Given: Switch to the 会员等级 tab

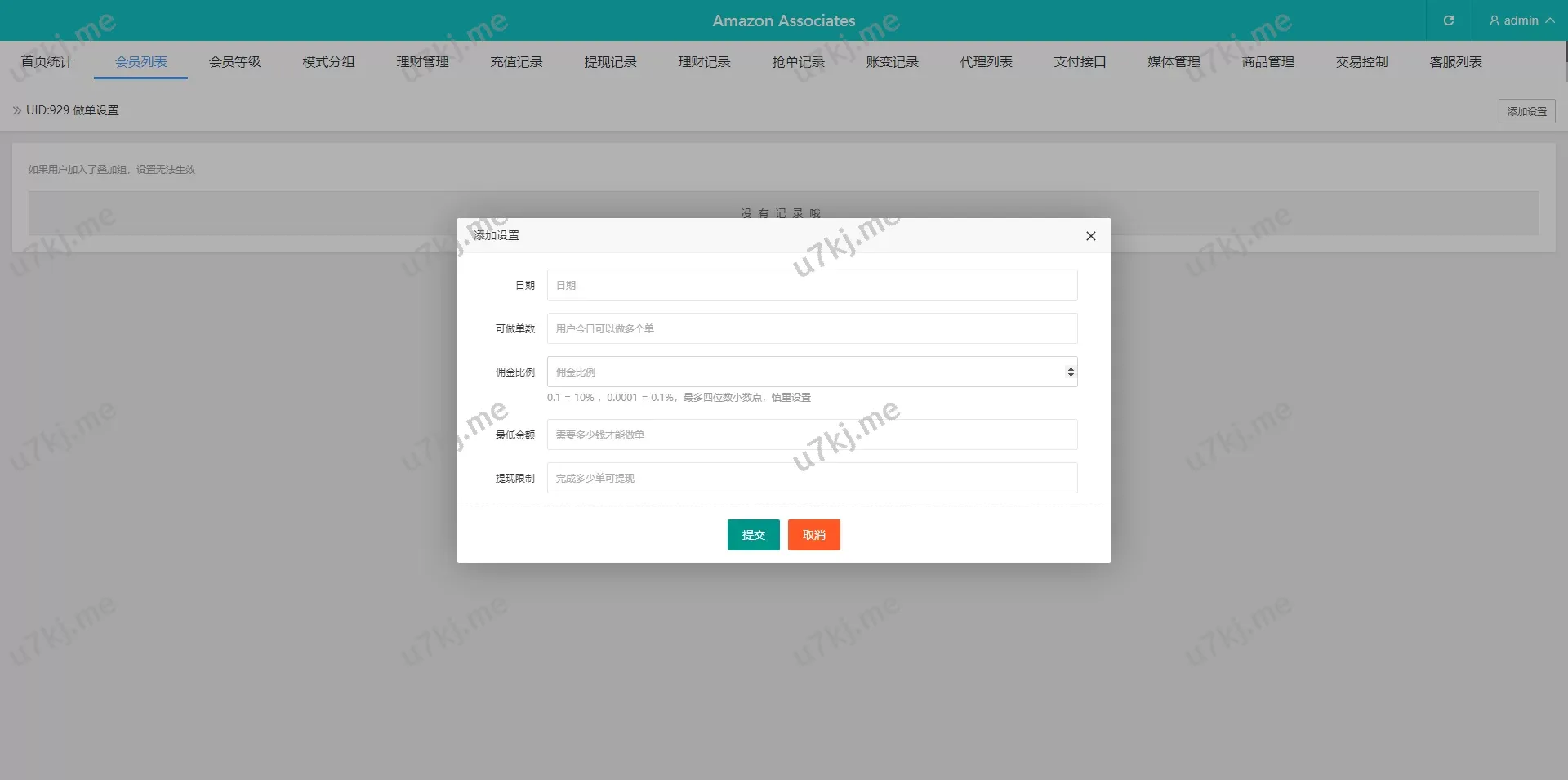Looking at the screenshot, I should click(234, 62).
